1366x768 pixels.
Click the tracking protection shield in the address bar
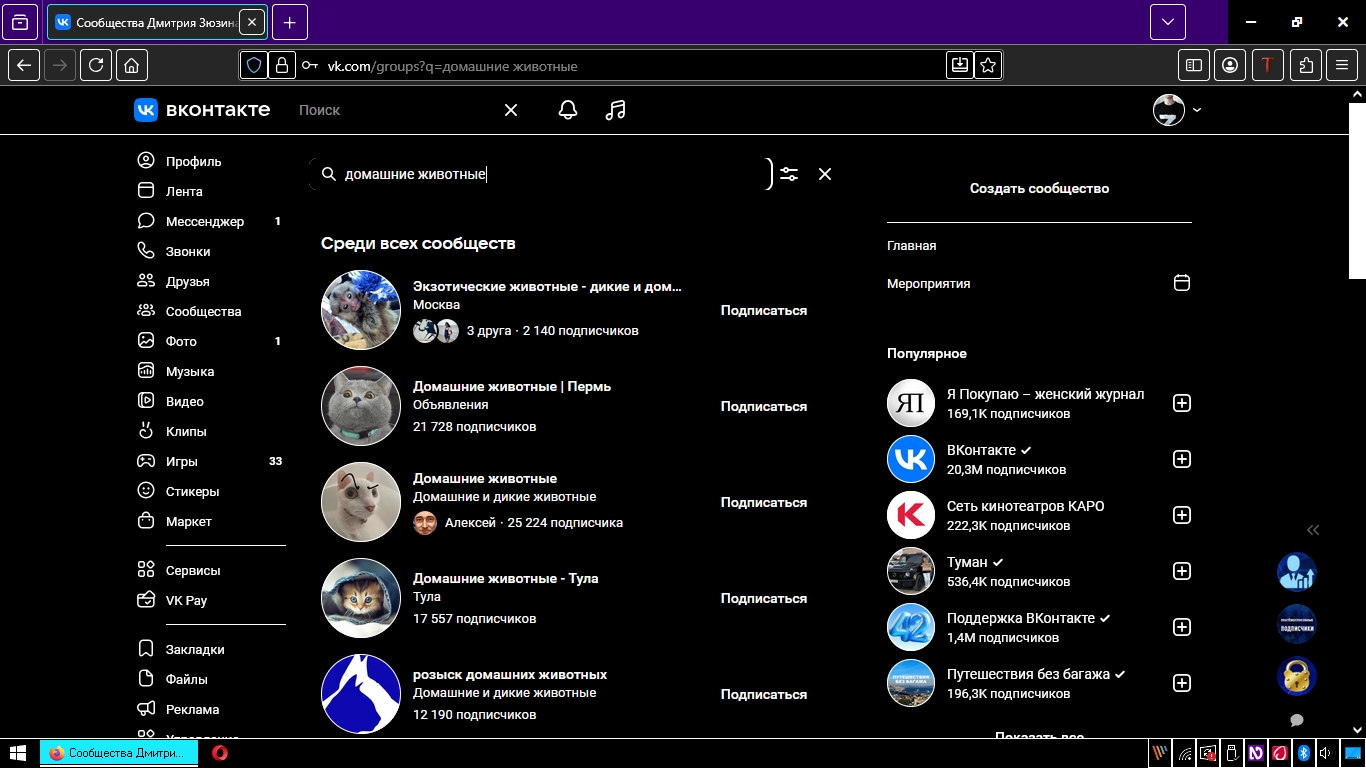tap(254, 65)
